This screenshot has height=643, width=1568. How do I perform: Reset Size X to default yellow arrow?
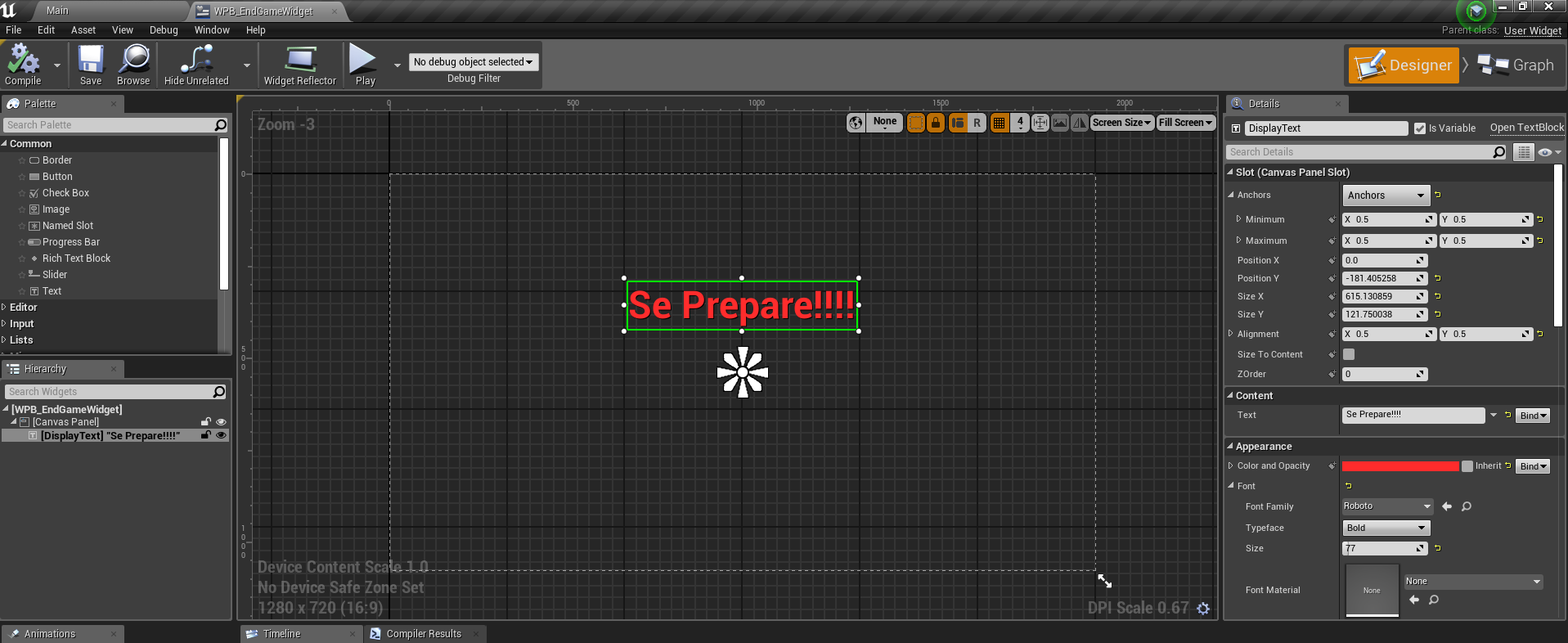coord(1438,296)
